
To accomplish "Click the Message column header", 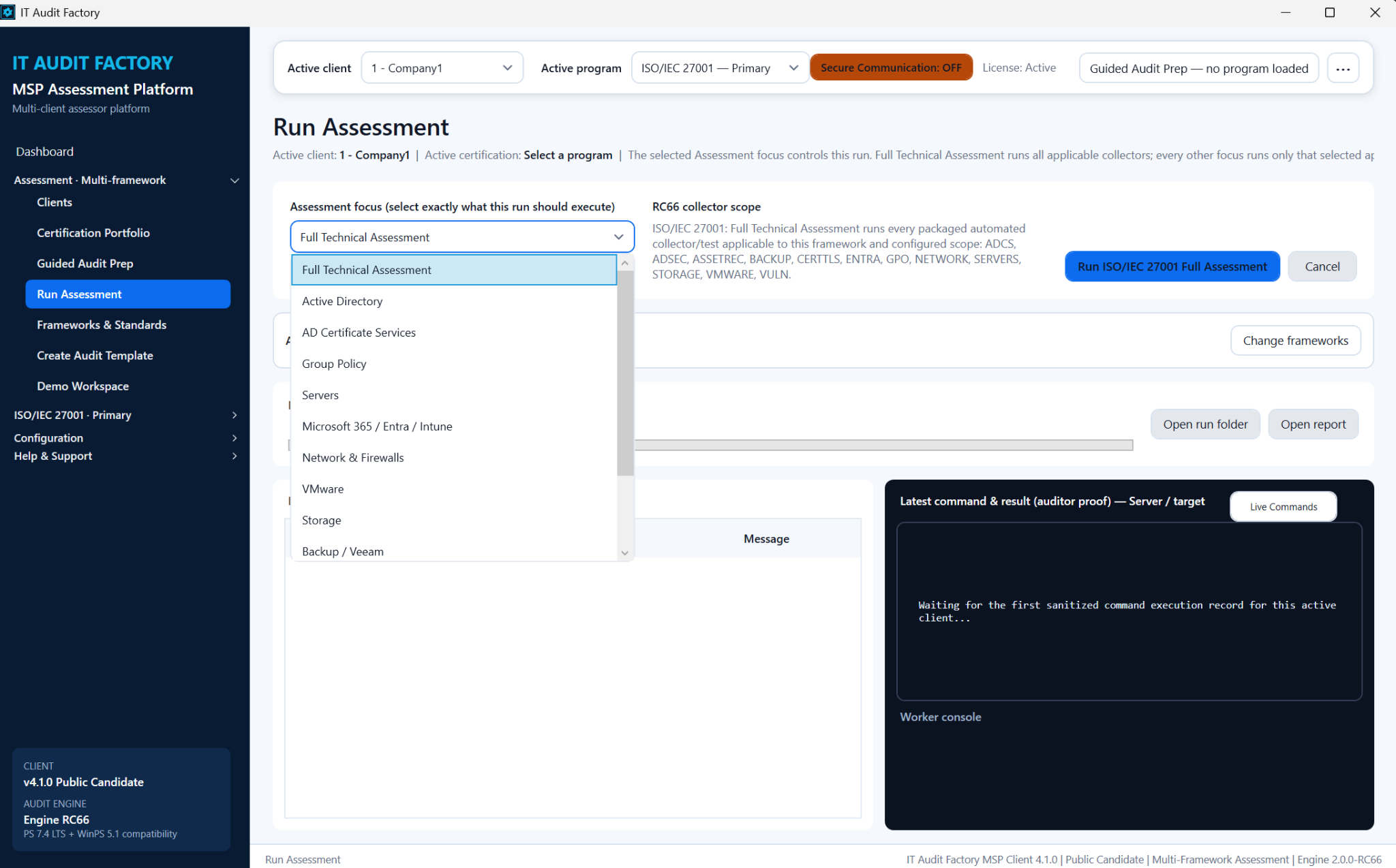I will coord(766,539).
